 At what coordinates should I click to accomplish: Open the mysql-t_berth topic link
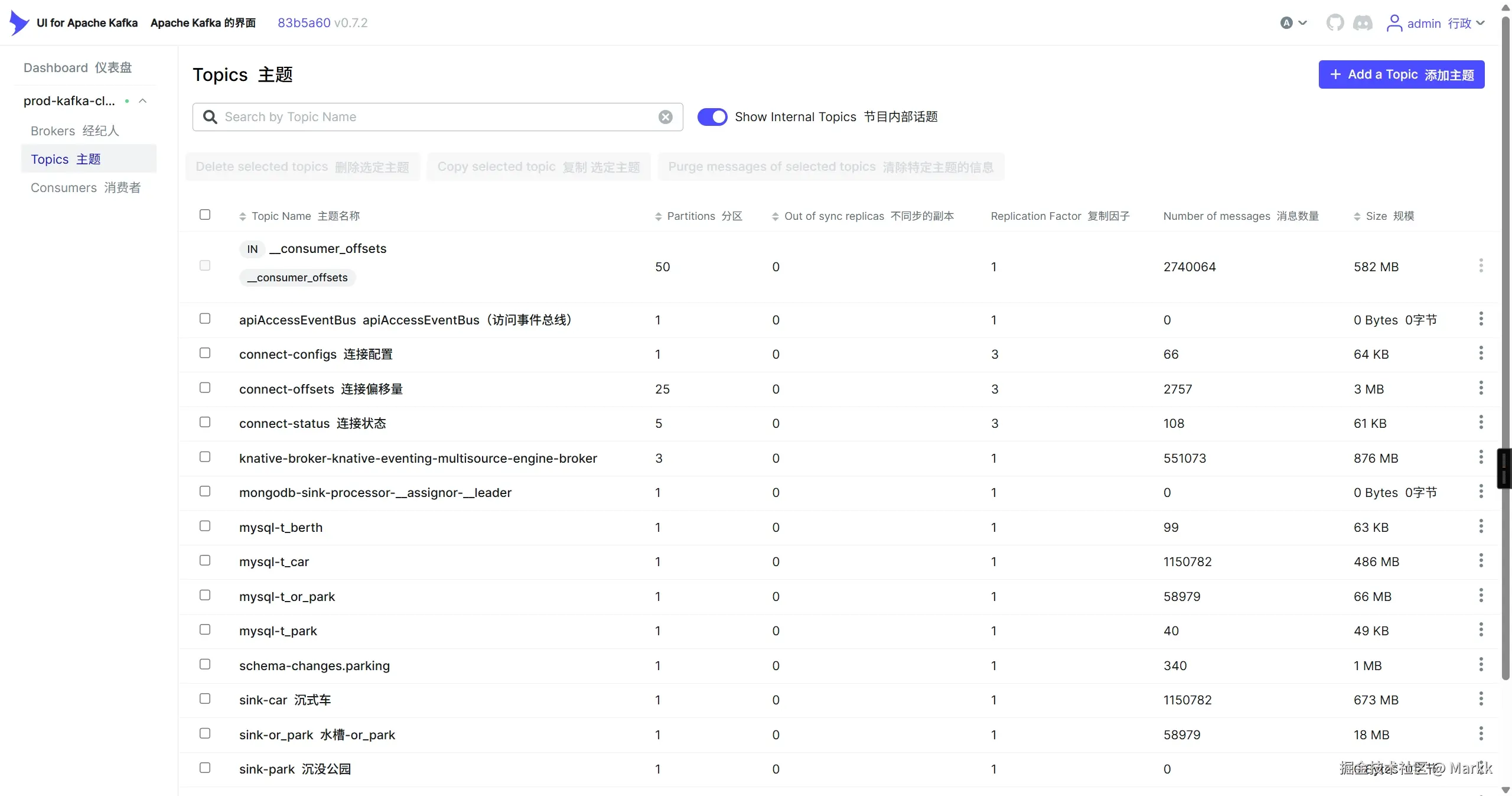[281, 527]
